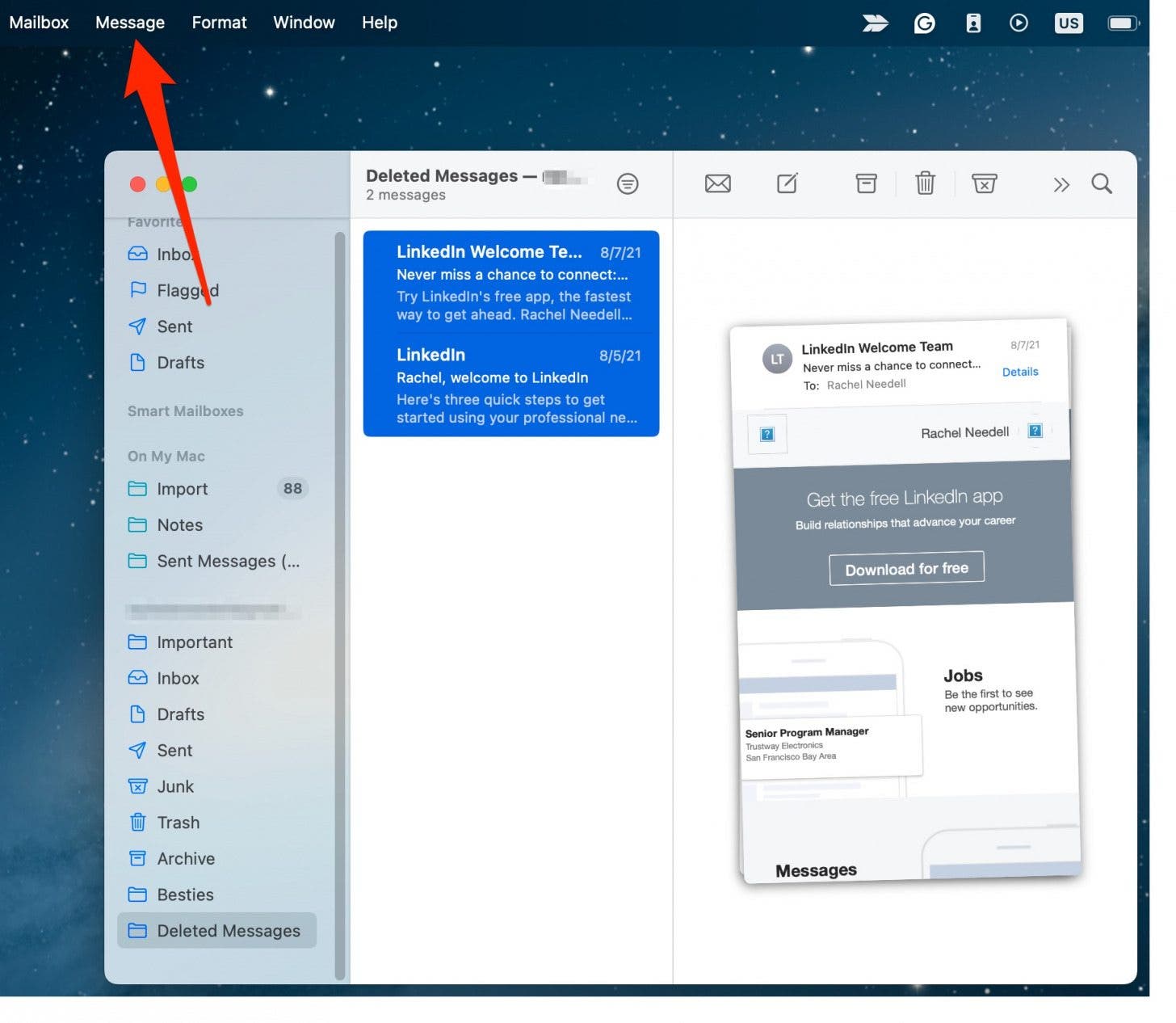Click the Get Mail envelope icon
This screenshot has width=1176, height=1023.
[x=717, y=183]
